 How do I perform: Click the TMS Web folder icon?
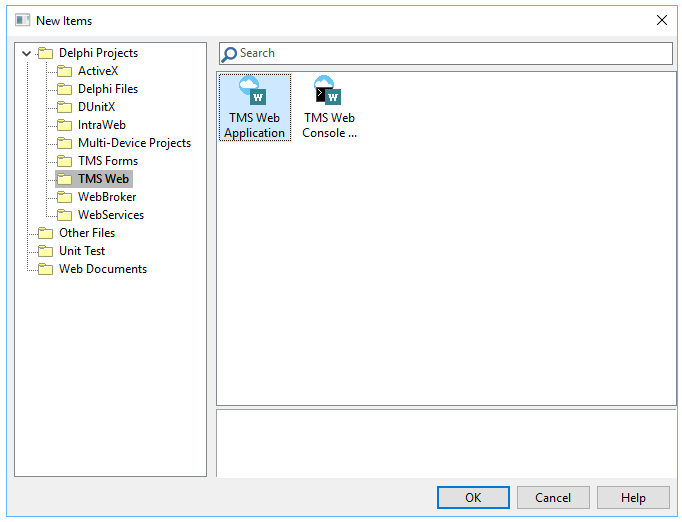[x=64, y=179]
